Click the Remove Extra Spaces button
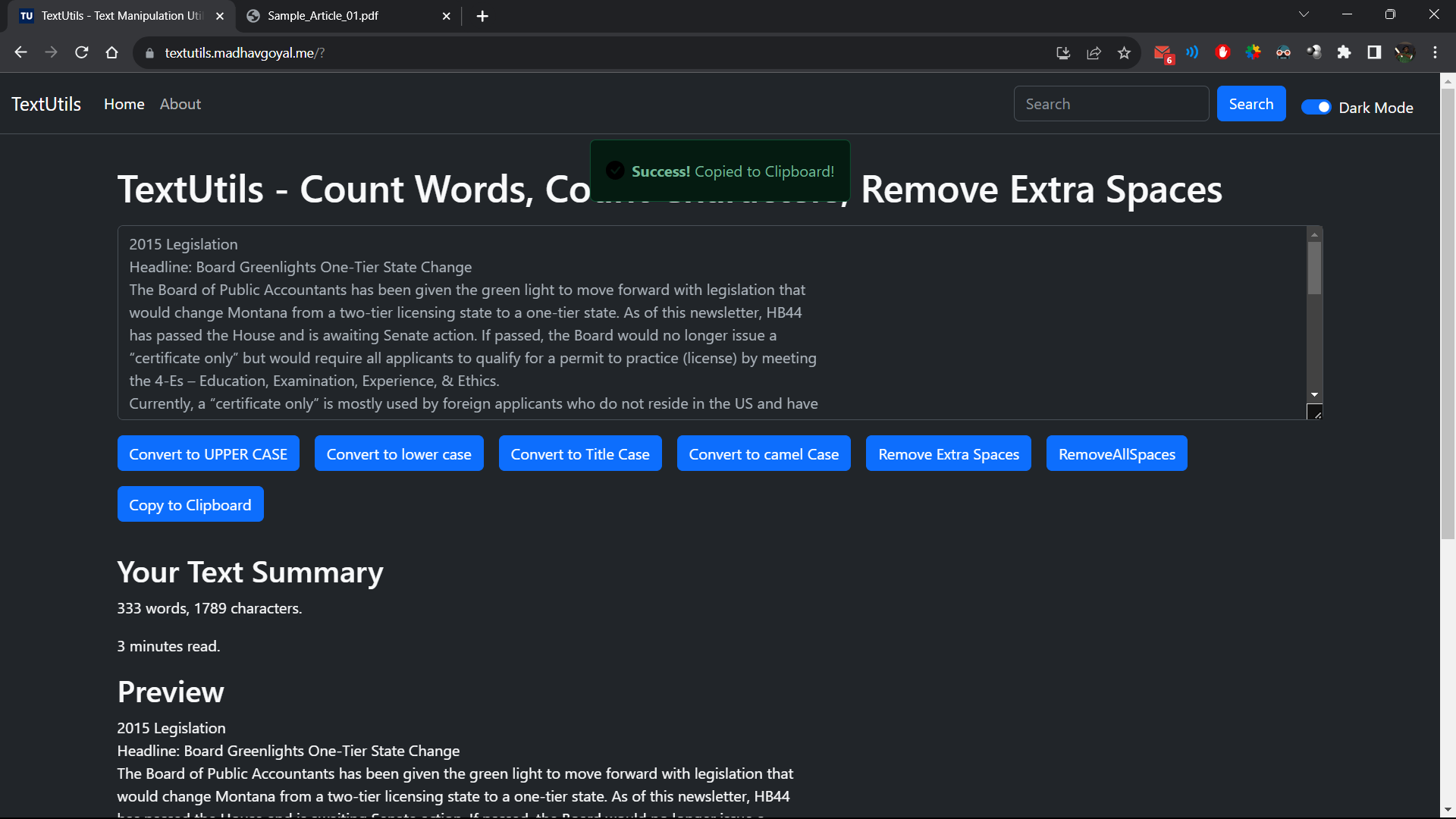The width and height of the screenshot is (1456, 819). [948, 453]
